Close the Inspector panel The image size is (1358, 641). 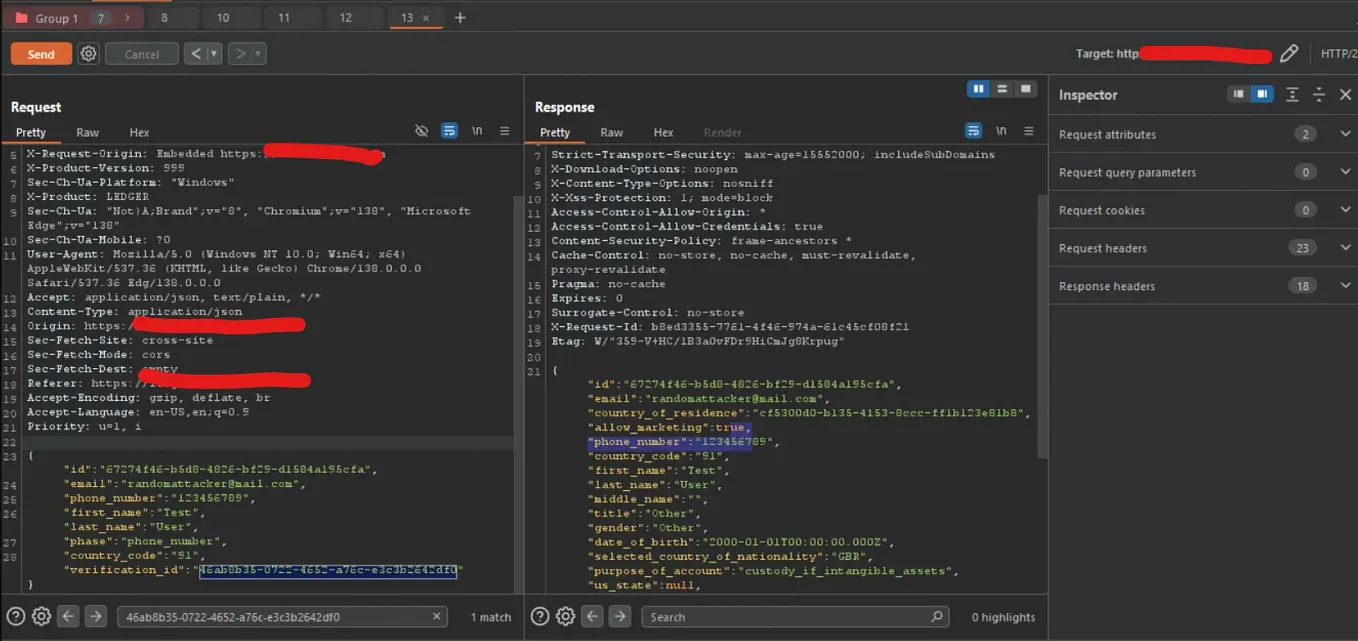coord(1345,95)
